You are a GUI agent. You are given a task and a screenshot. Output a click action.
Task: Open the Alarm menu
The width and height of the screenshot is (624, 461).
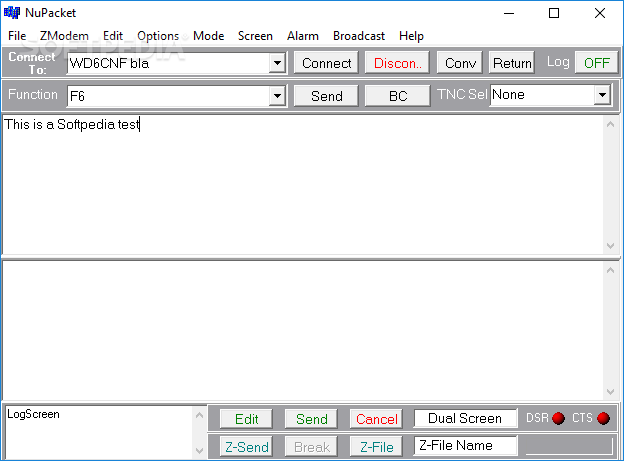tap(303, 36)
